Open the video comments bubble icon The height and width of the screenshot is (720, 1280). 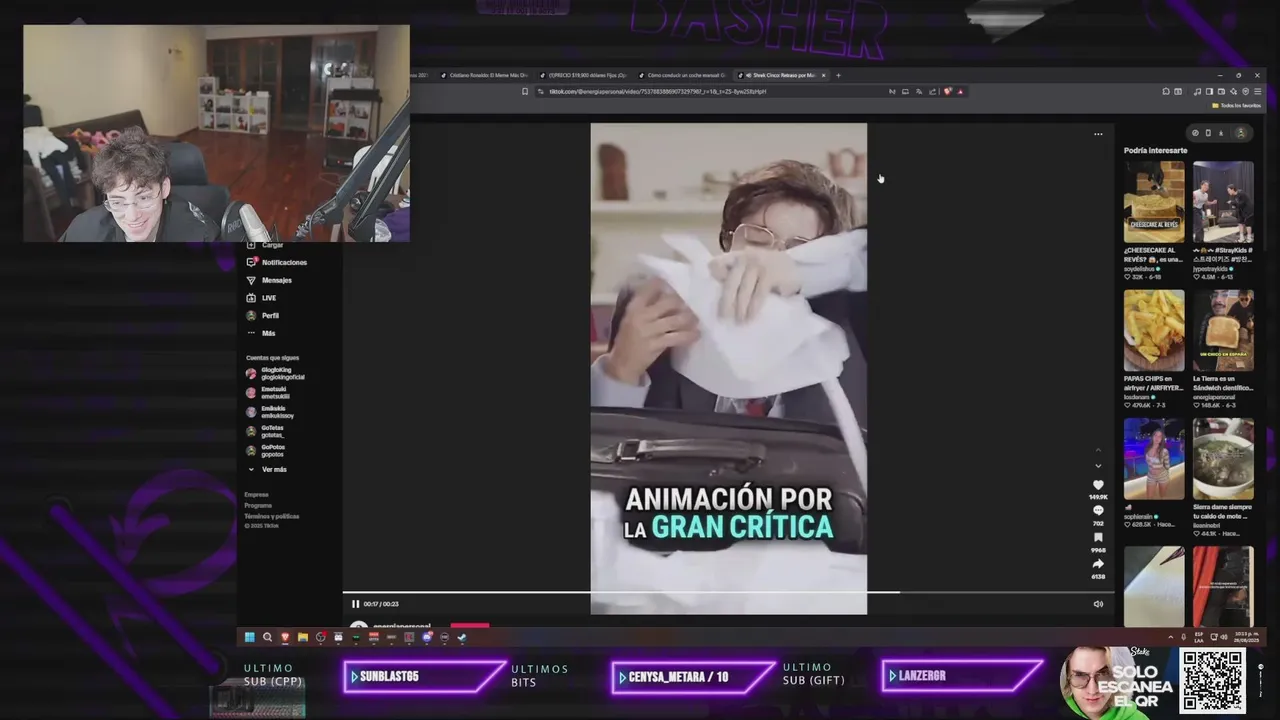[1098, 511]
